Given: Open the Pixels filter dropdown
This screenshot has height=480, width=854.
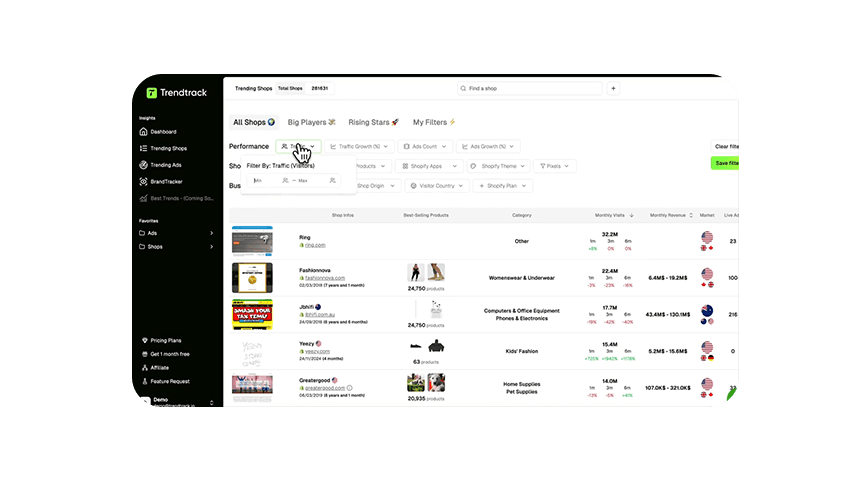Looking at the screenshot, I should pyautogui.click(x=554, y=166).
